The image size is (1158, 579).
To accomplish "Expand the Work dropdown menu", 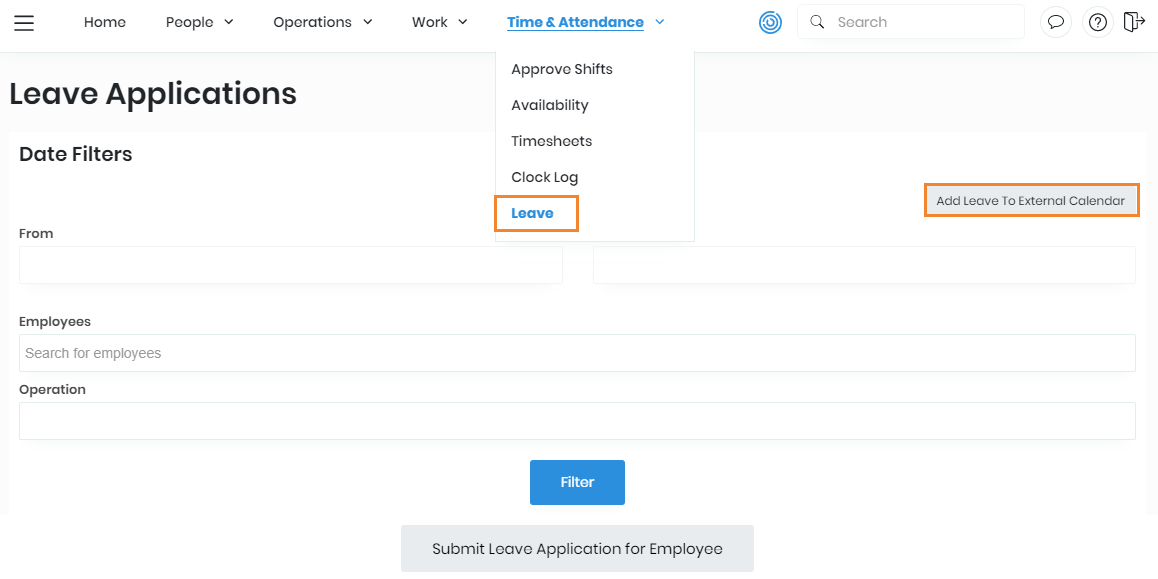I will point(439,22).
